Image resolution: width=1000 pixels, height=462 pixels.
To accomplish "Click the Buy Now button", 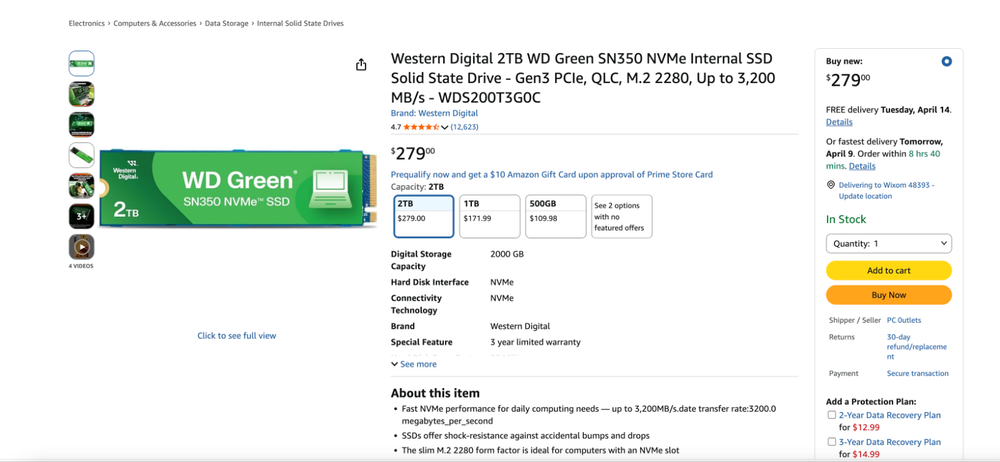I will click(888, 295).
